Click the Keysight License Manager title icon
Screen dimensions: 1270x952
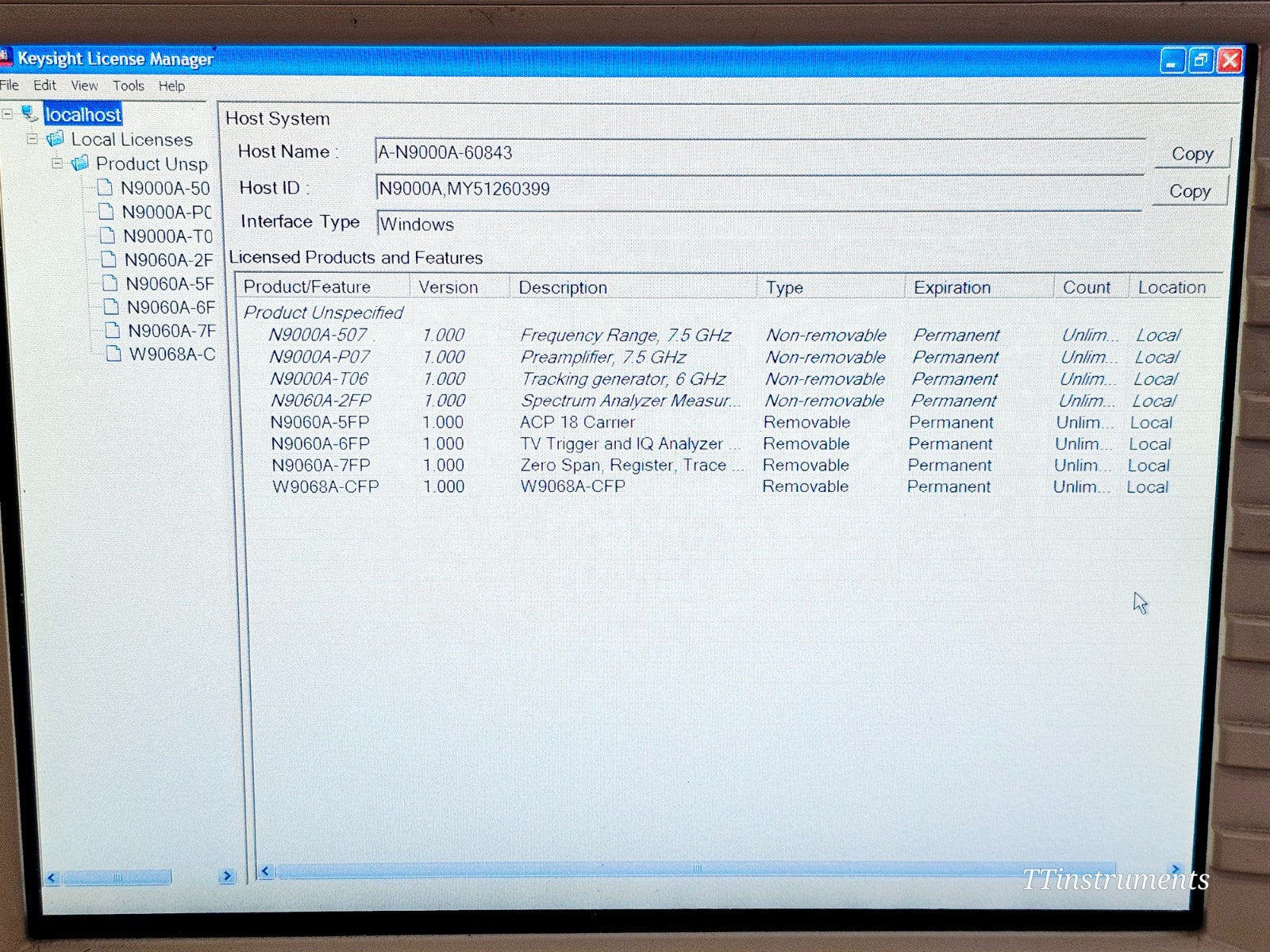coord(6,58)
